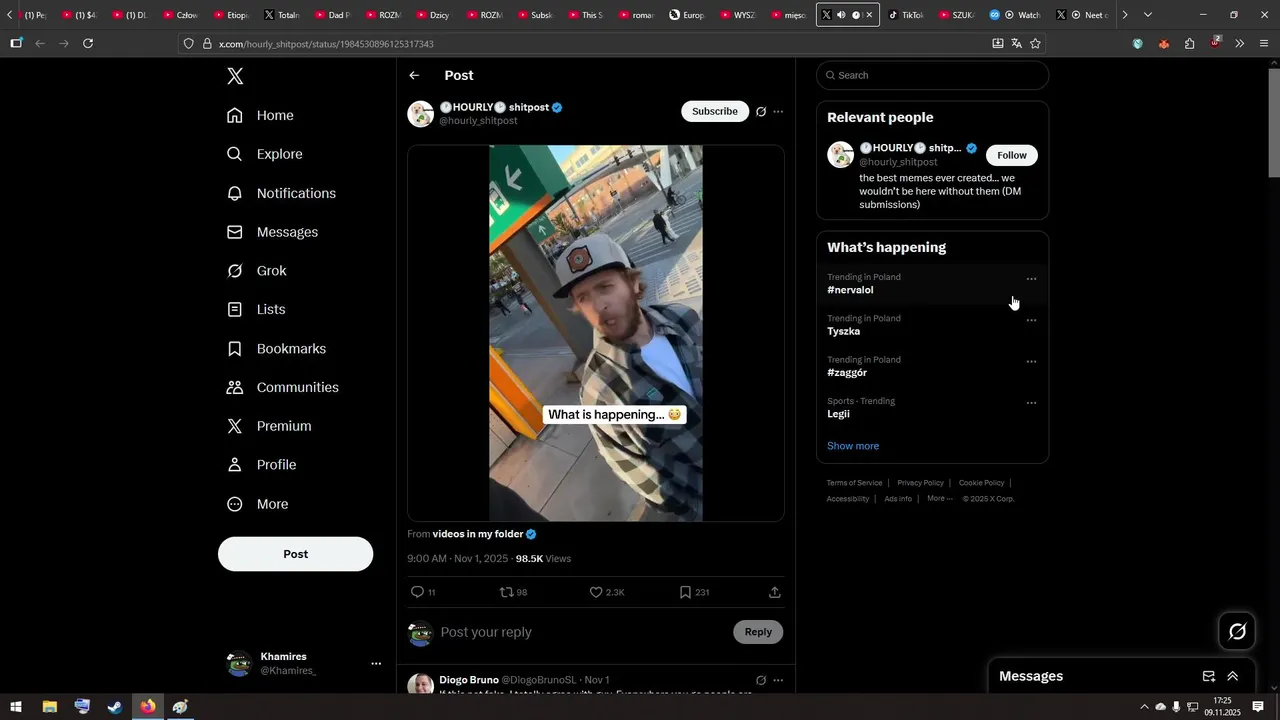Open Communities in the sidebar
Screen dimensions: 1280x720
(x=283, y=387)
